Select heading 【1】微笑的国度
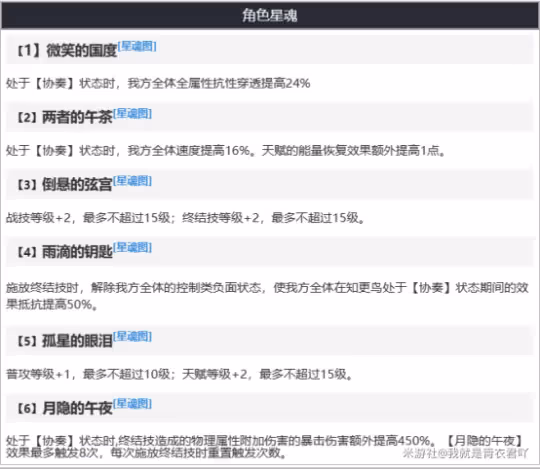Image resolution: width=540 pixels, height=470 pixels. coord(67,51)
